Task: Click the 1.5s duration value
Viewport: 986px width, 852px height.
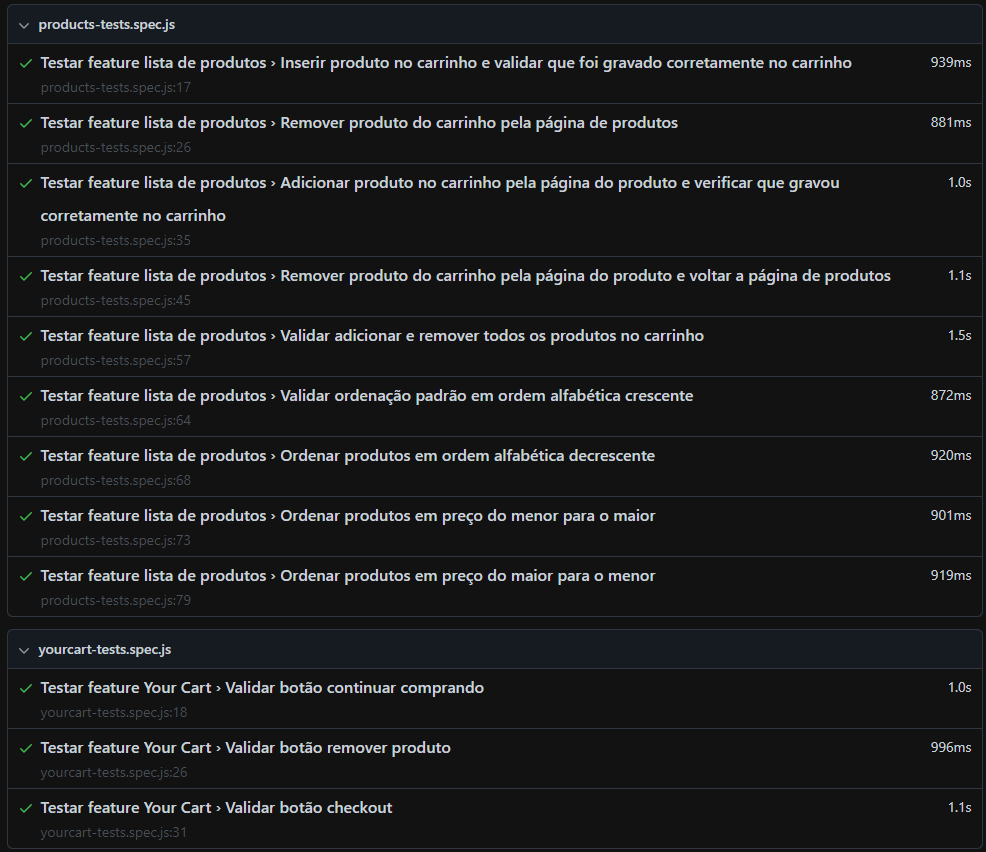Action: coord(959,336)
